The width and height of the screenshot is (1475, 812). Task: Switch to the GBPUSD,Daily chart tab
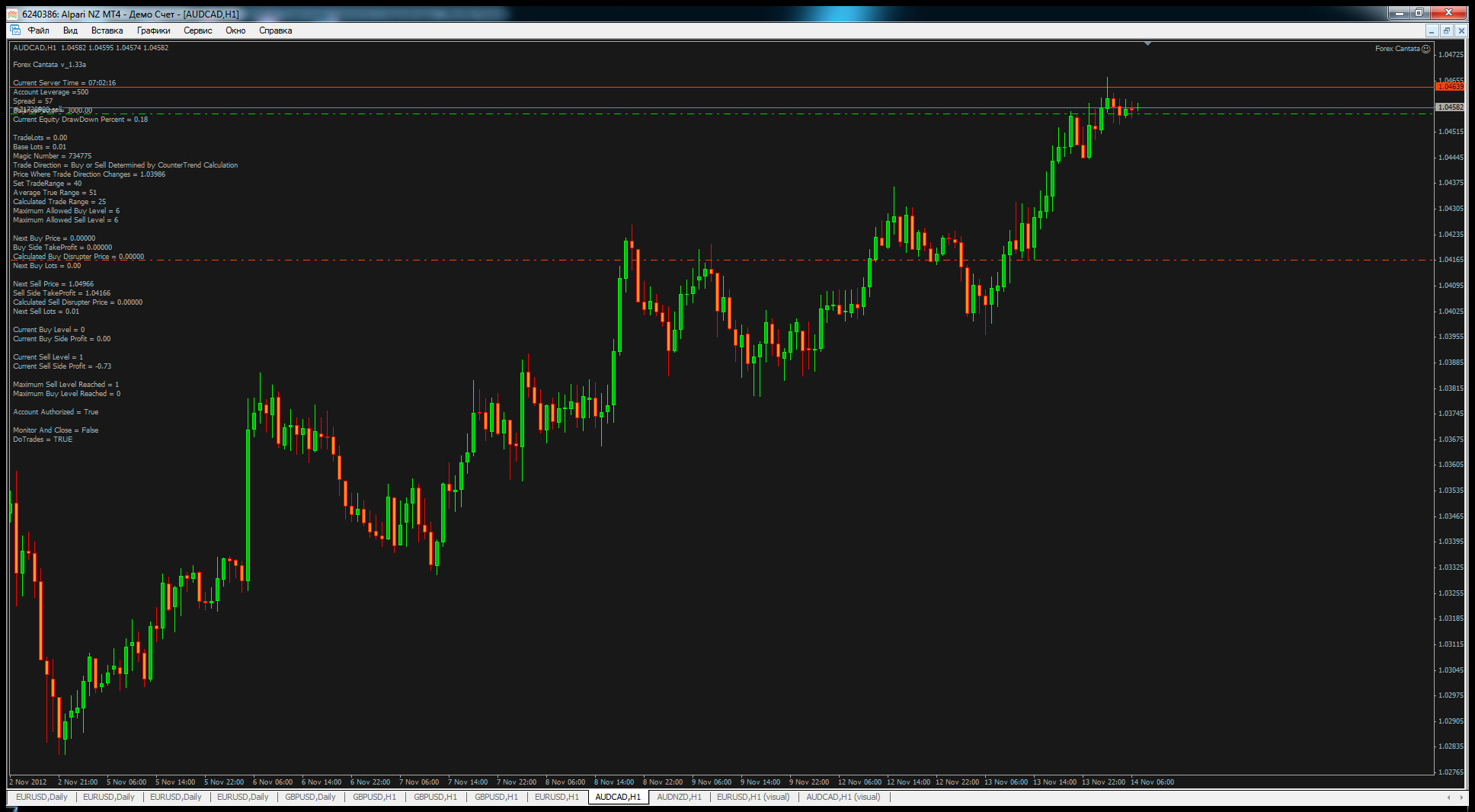click(x=310, y=797)
